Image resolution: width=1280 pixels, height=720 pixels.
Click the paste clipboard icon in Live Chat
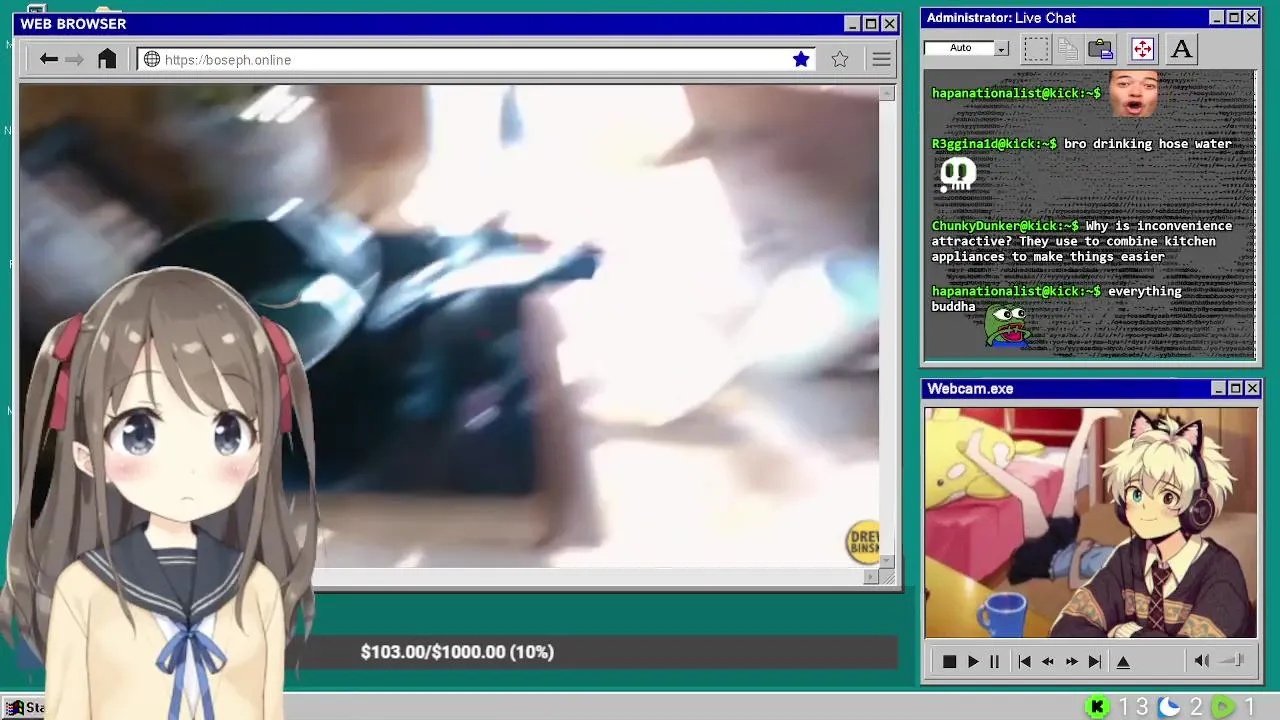tap(1101, 48)
